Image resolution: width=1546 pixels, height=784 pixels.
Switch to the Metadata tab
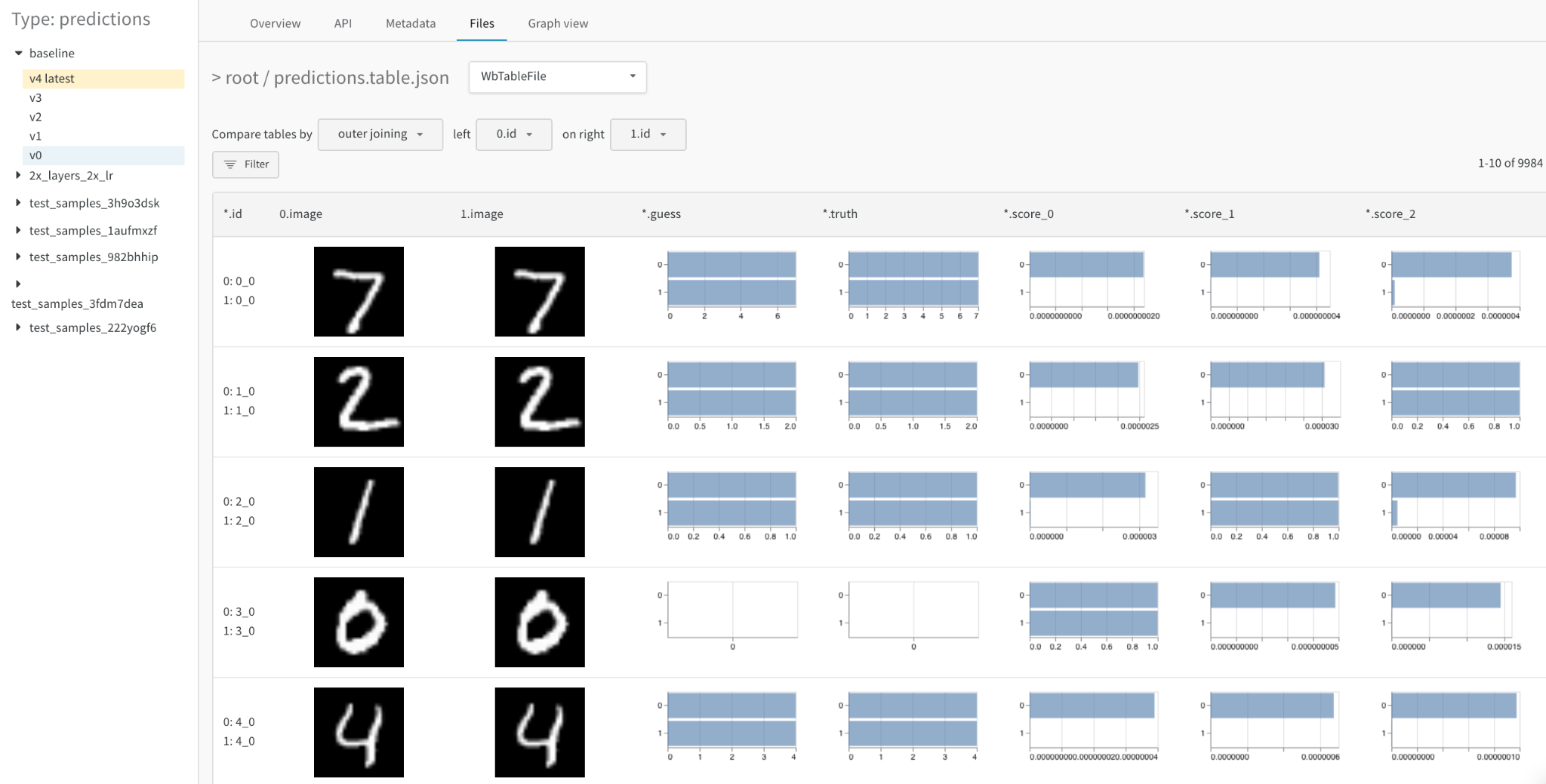pos(410,23)
